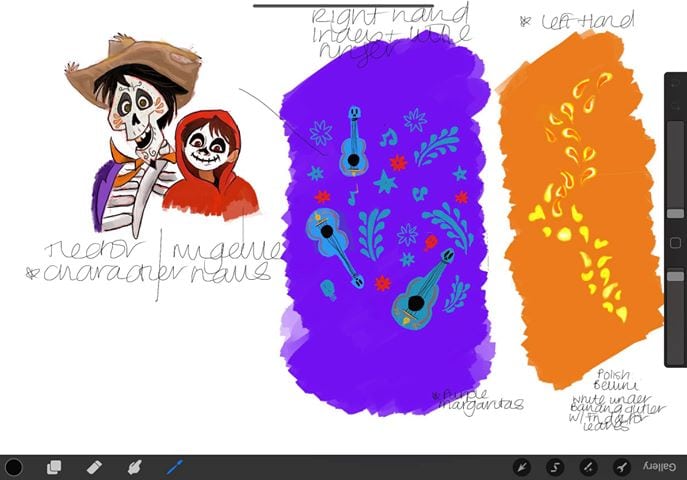This screenshot has width=687, height=480.
Task: Click Miguel's red hoodie in the drawing
Action: [x=215, y=190]
